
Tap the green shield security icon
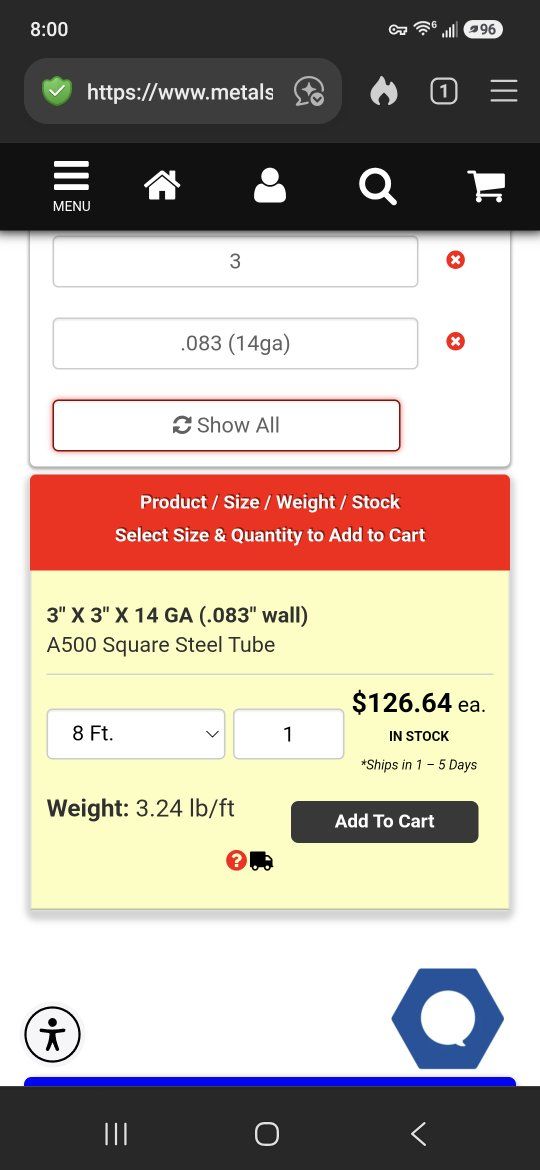57,92
